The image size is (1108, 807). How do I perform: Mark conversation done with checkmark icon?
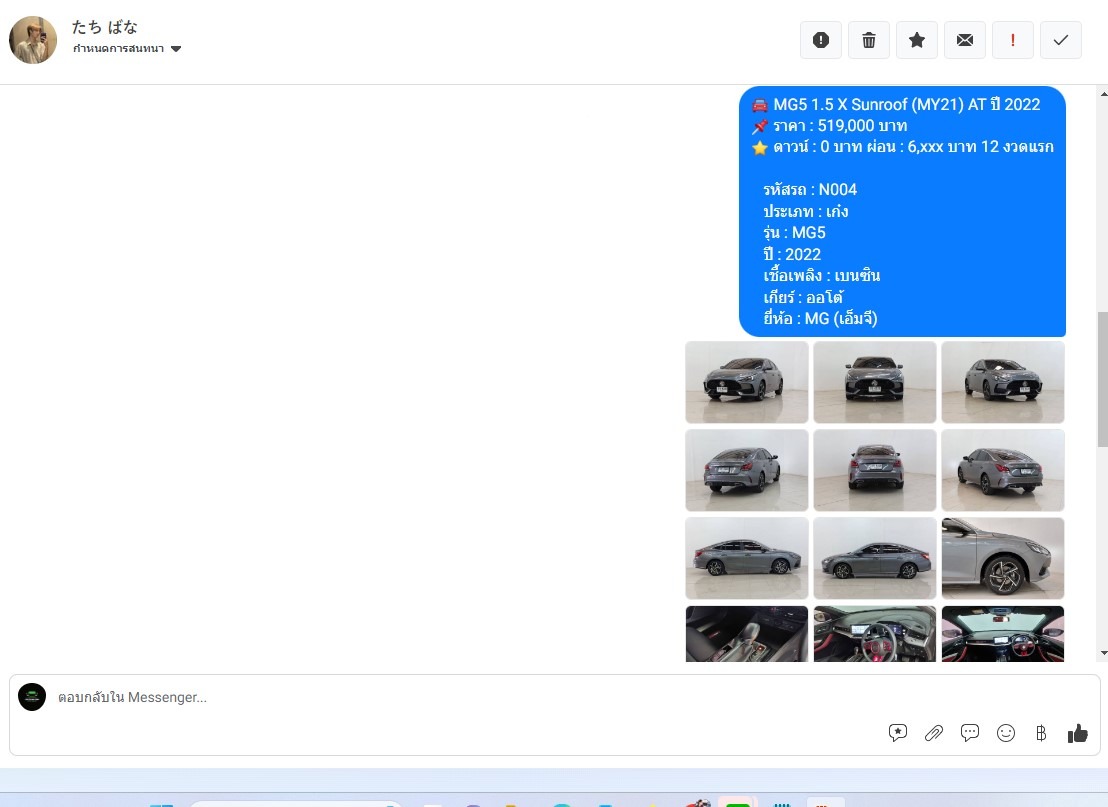click(x=1061, y=40)
